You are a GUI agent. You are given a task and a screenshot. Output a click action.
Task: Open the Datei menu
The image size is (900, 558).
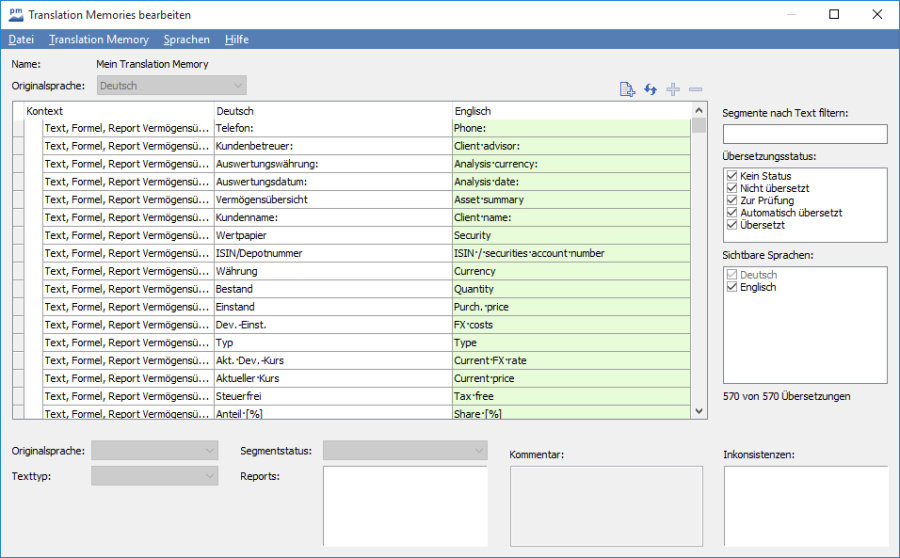[21, 40]
